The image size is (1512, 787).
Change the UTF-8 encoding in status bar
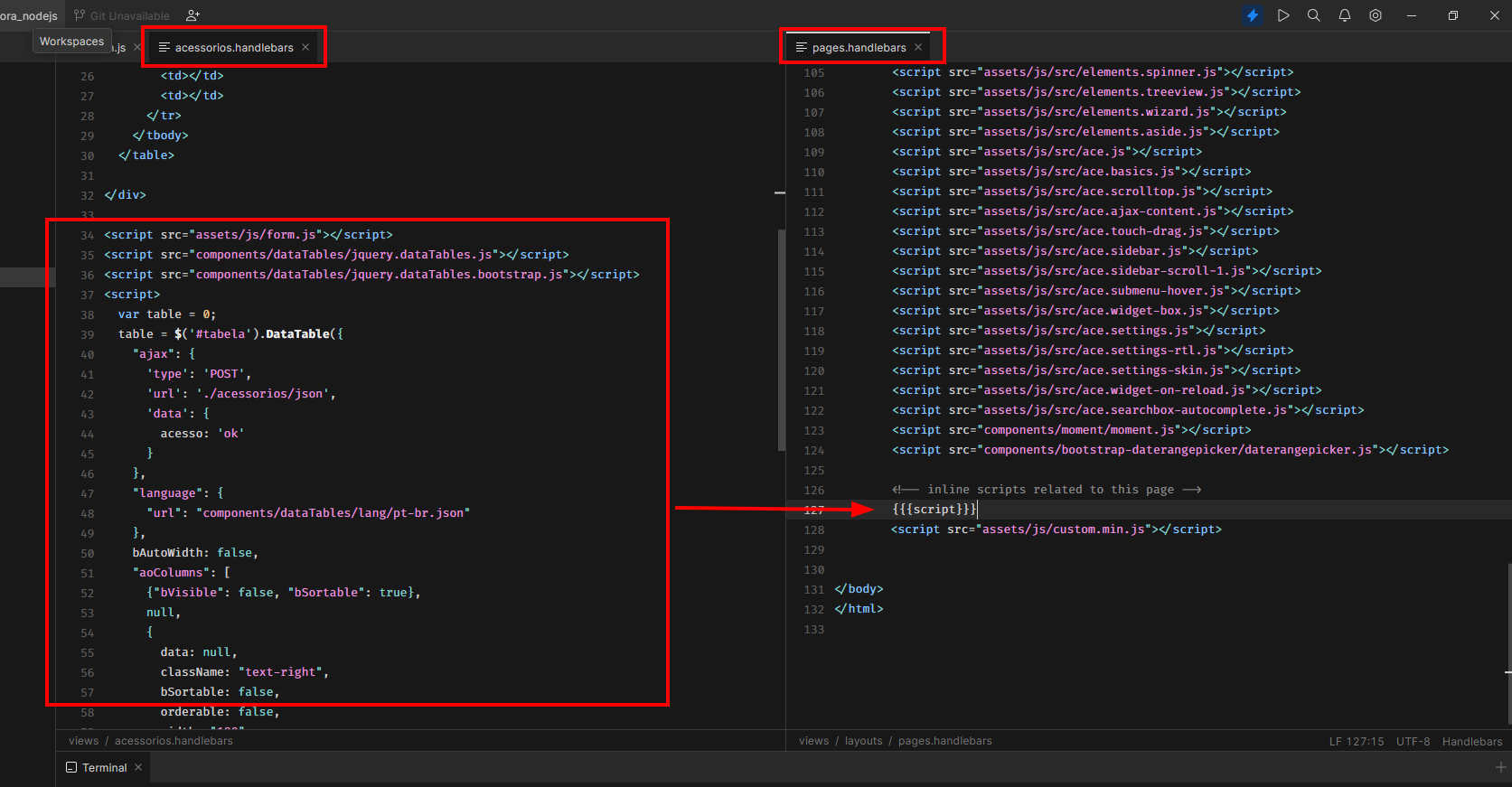point(1413,741)
